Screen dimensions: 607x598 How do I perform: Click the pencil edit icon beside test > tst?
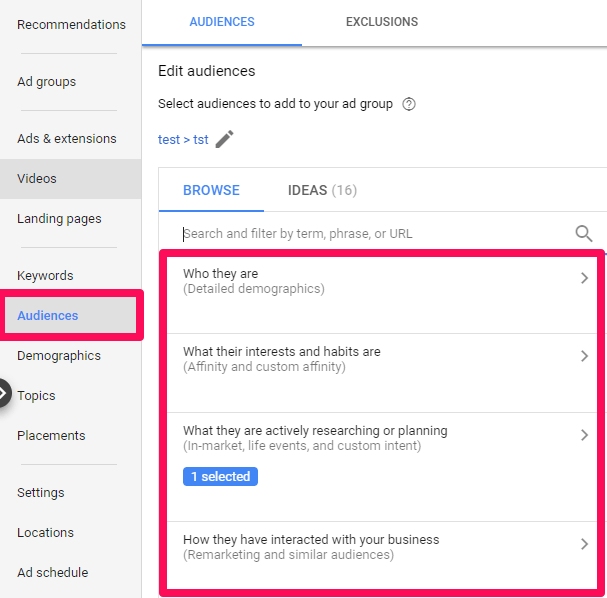tap(225, 139)
